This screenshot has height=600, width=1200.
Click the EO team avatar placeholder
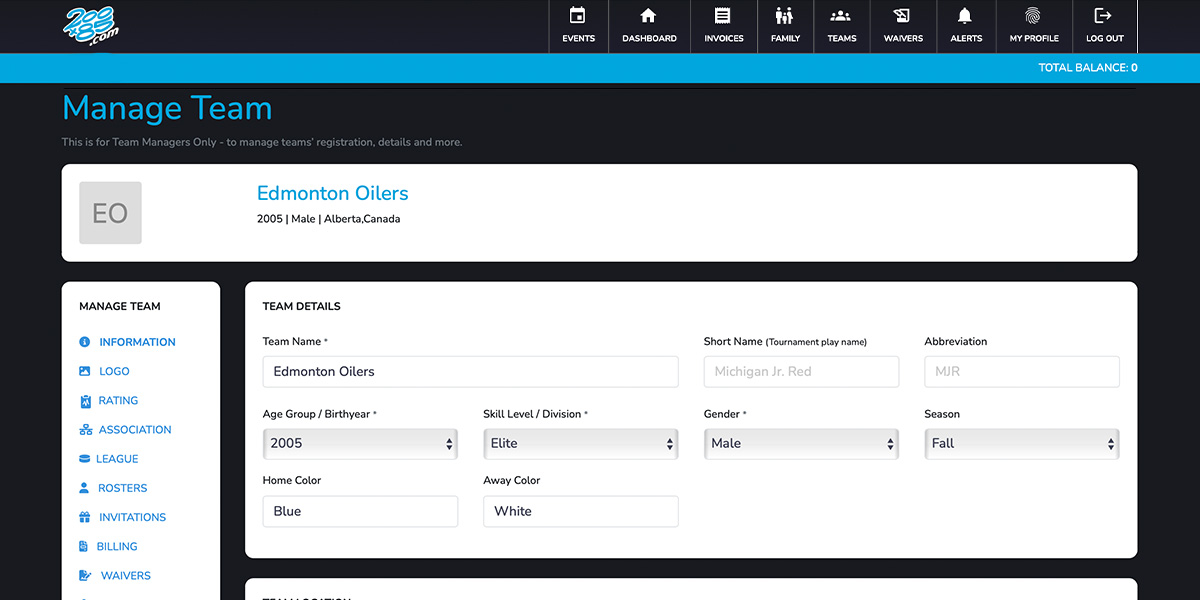pos(110,213)
